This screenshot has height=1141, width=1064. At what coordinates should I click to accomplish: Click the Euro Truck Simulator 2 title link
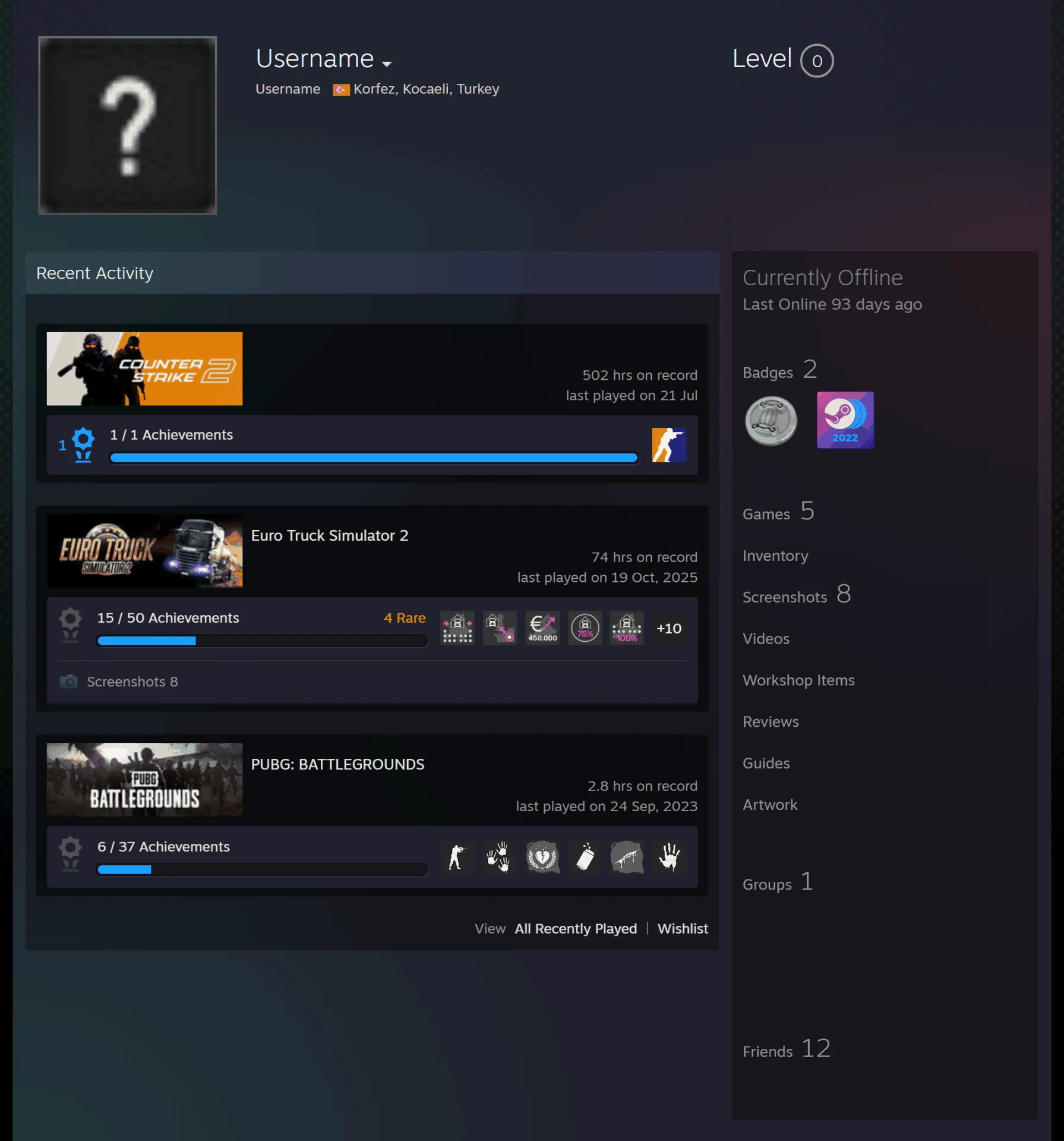[x=330, y=535]
